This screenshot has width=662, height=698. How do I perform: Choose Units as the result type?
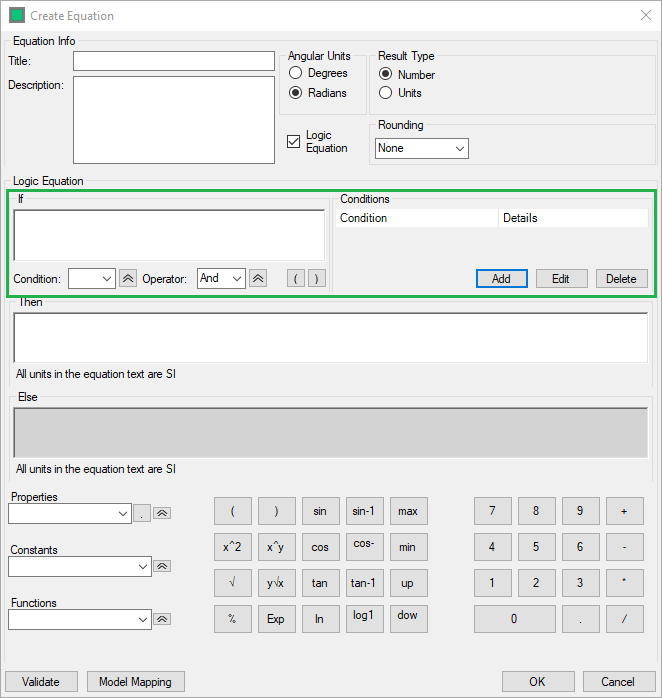386,93
